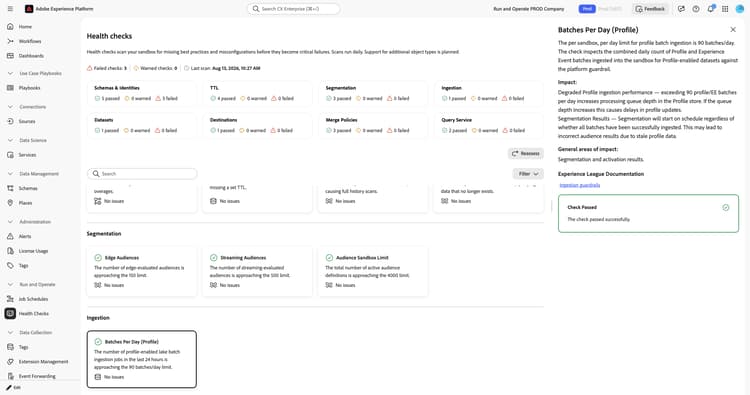Screen dimensions: 750x395
Task: Click the Adobe Experience Platform logo
Action: click(29, 9)
